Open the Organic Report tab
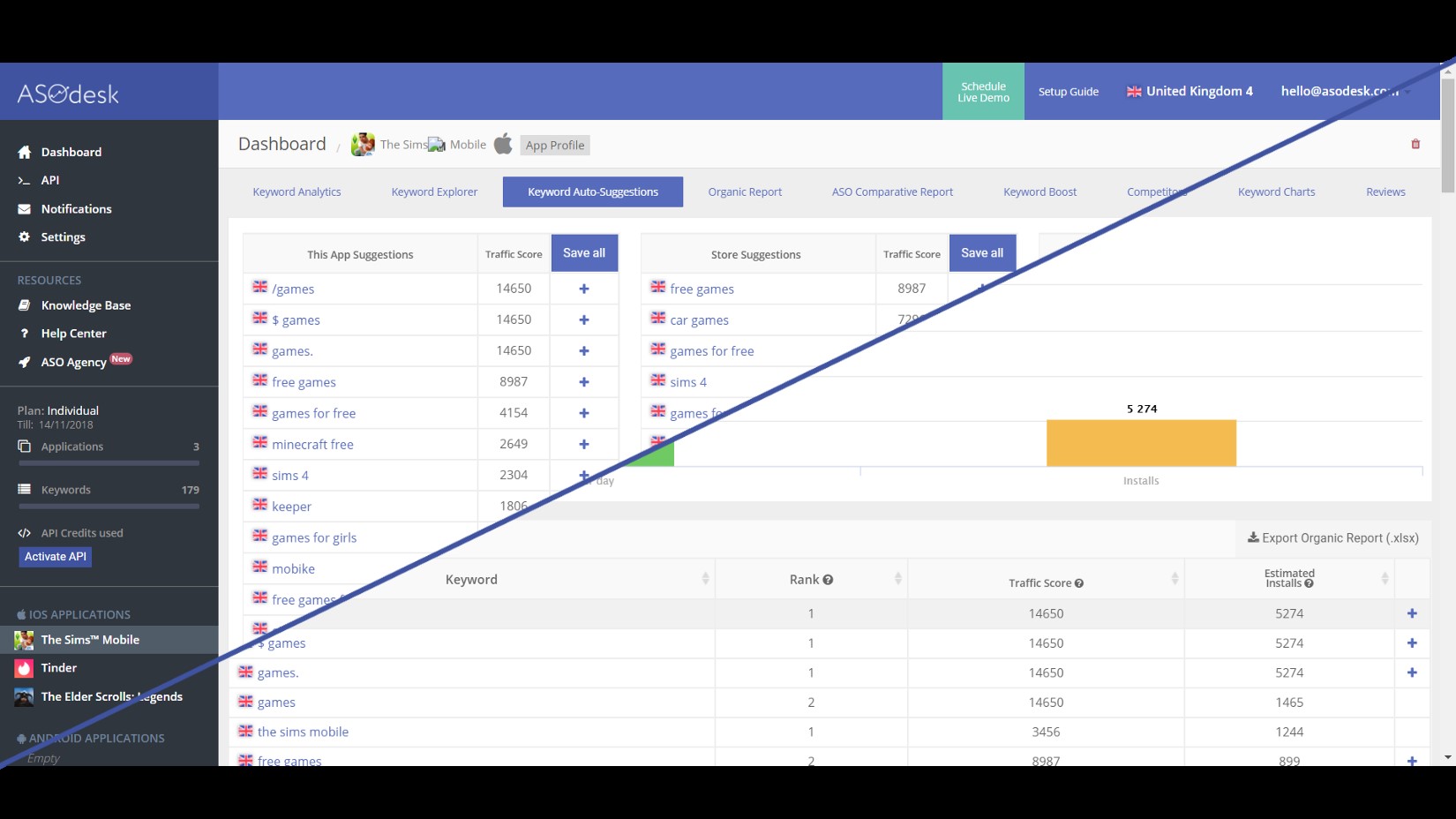The image size is (1456, 819). (x=745, y=192)
